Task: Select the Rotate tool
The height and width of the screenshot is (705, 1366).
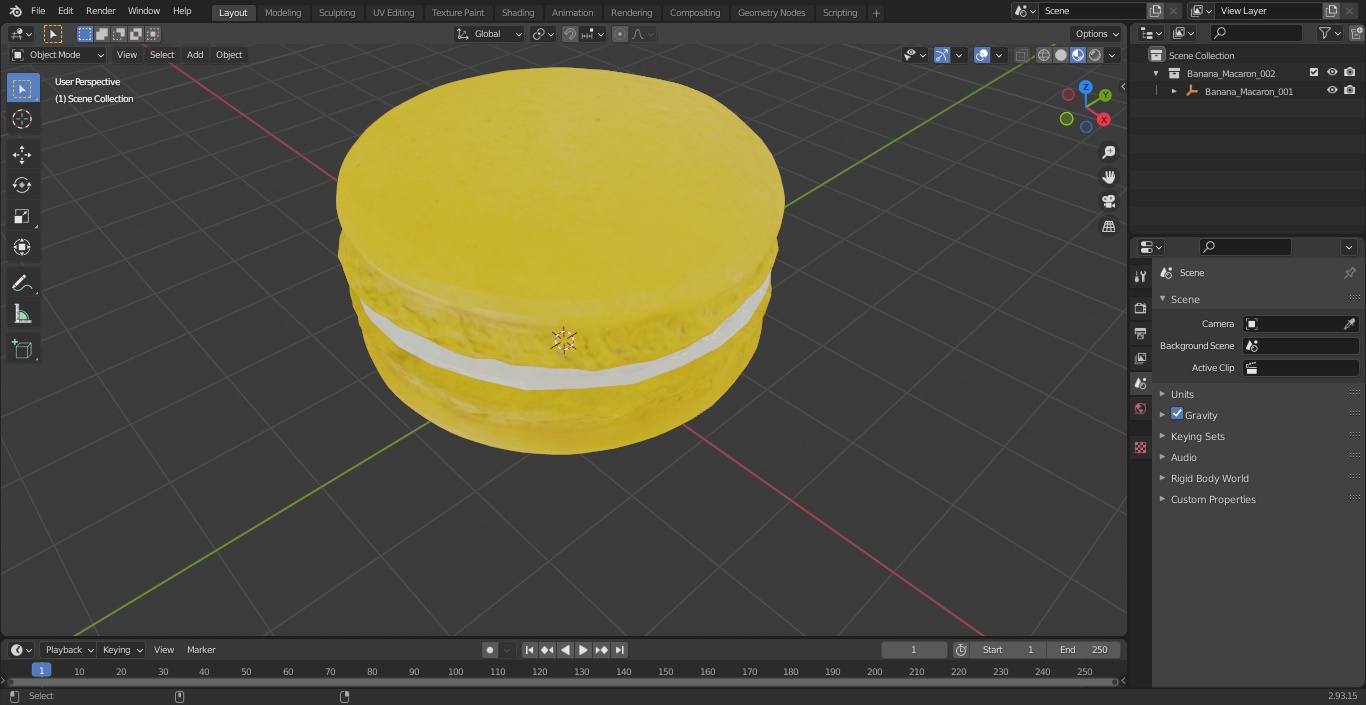Action: [x=22, y=185]
